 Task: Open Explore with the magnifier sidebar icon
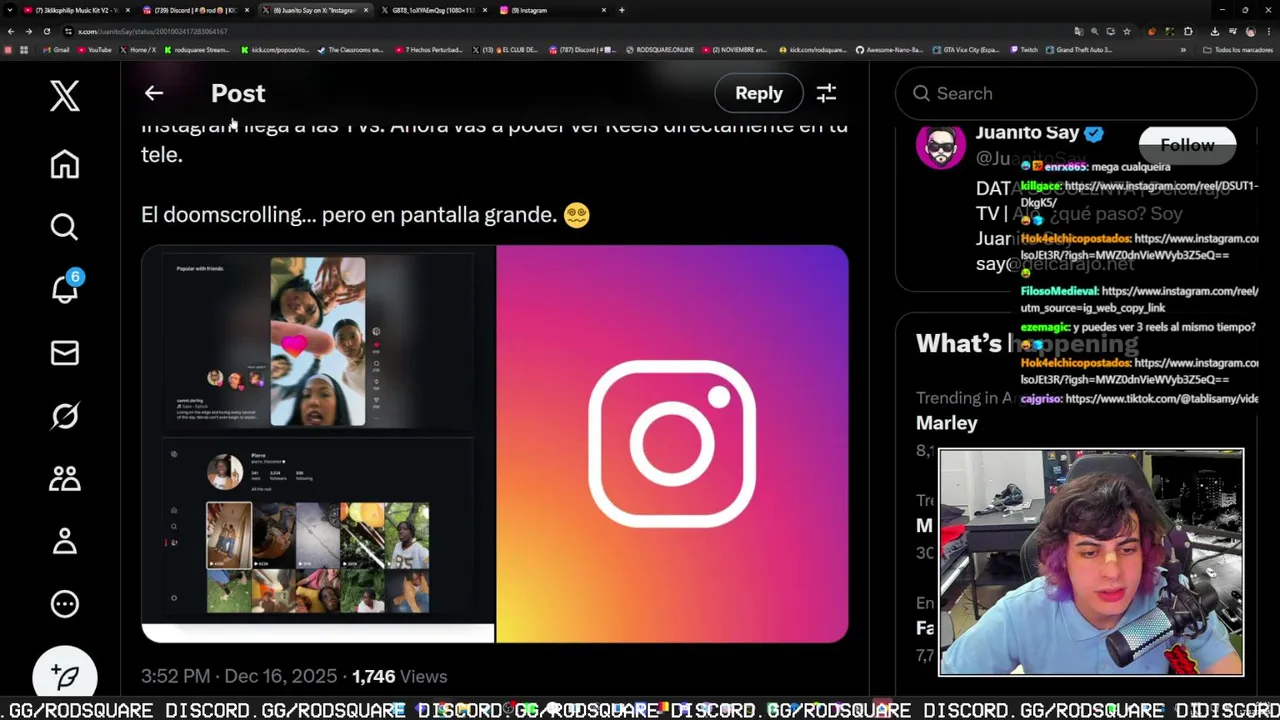pyautogui.click(x=65, y=227)
